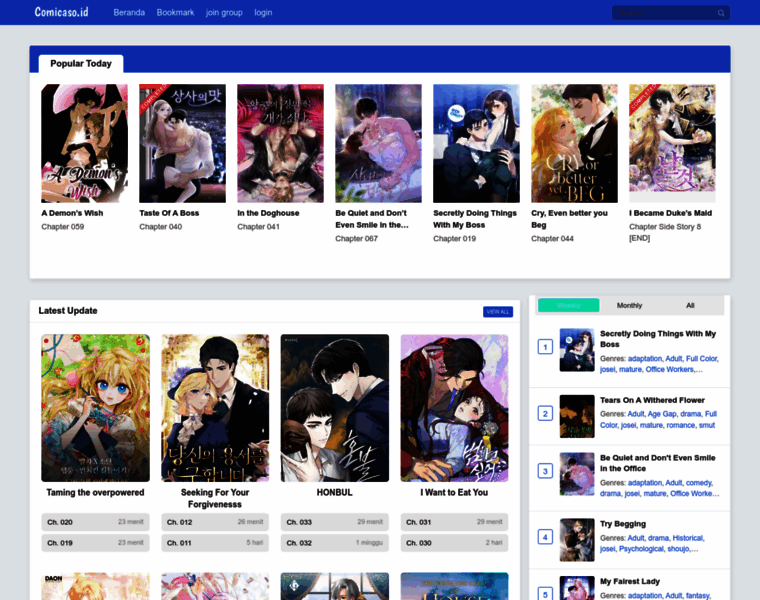
Task: Open I Want to Eat You cover
Action: point(454,408)
